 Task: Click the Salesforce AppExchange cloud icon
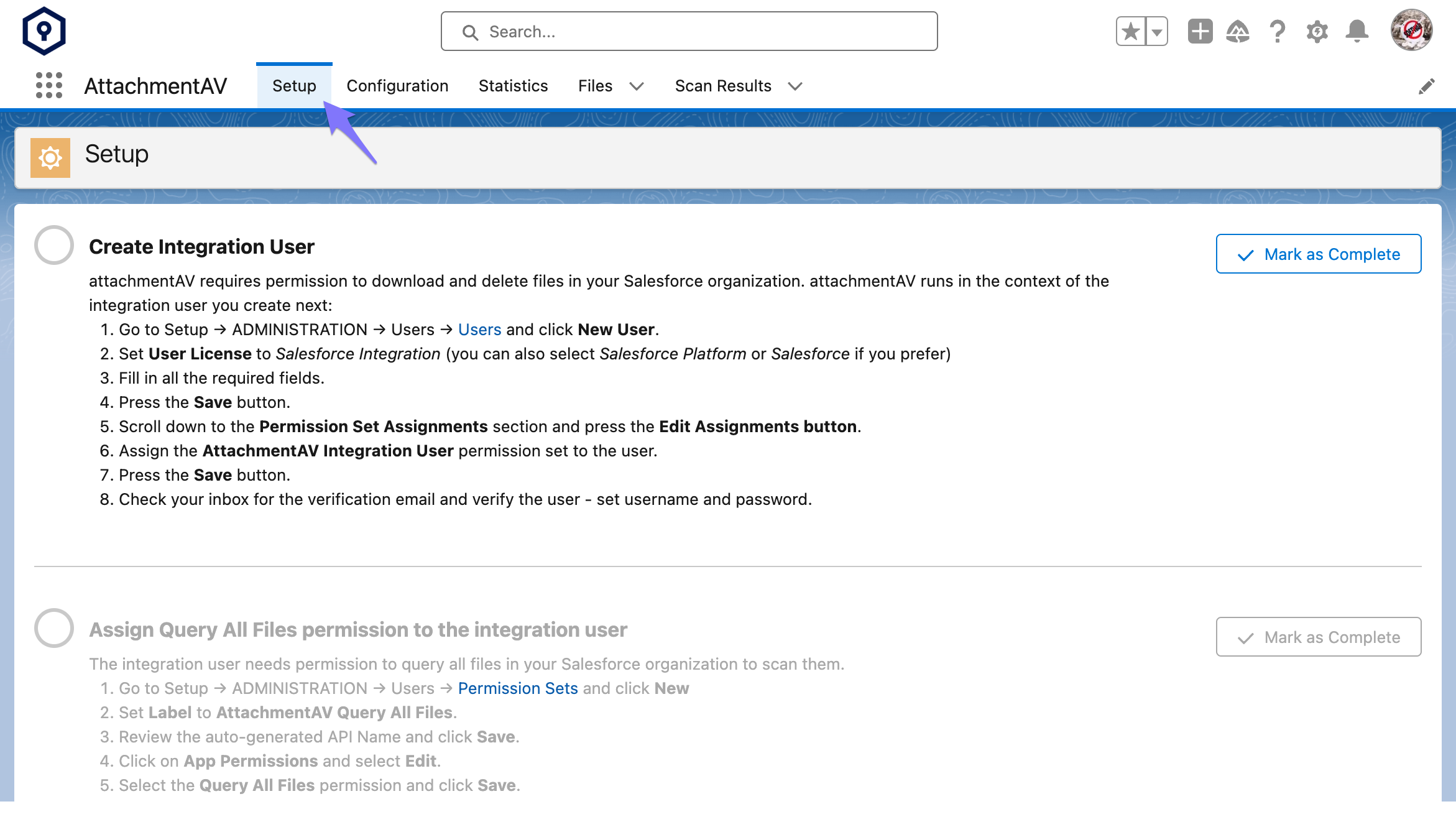point(1237,32)
